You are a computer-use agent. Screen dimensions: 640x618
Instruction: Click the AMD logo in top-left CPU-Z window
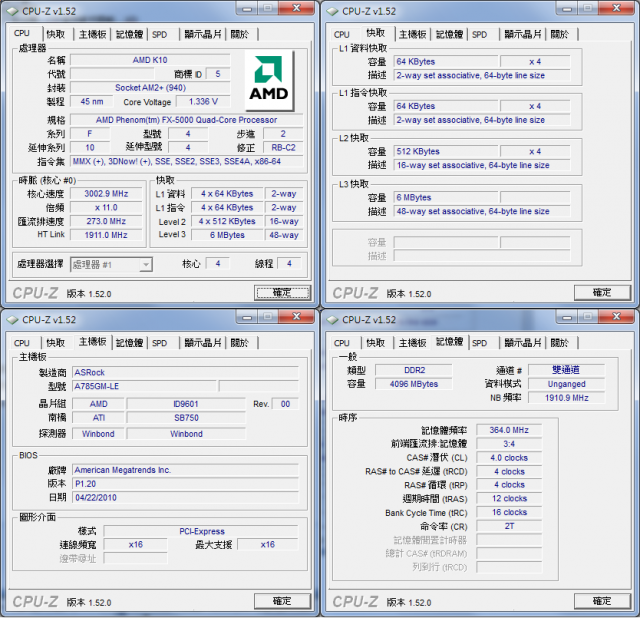(x=269, y=80)
